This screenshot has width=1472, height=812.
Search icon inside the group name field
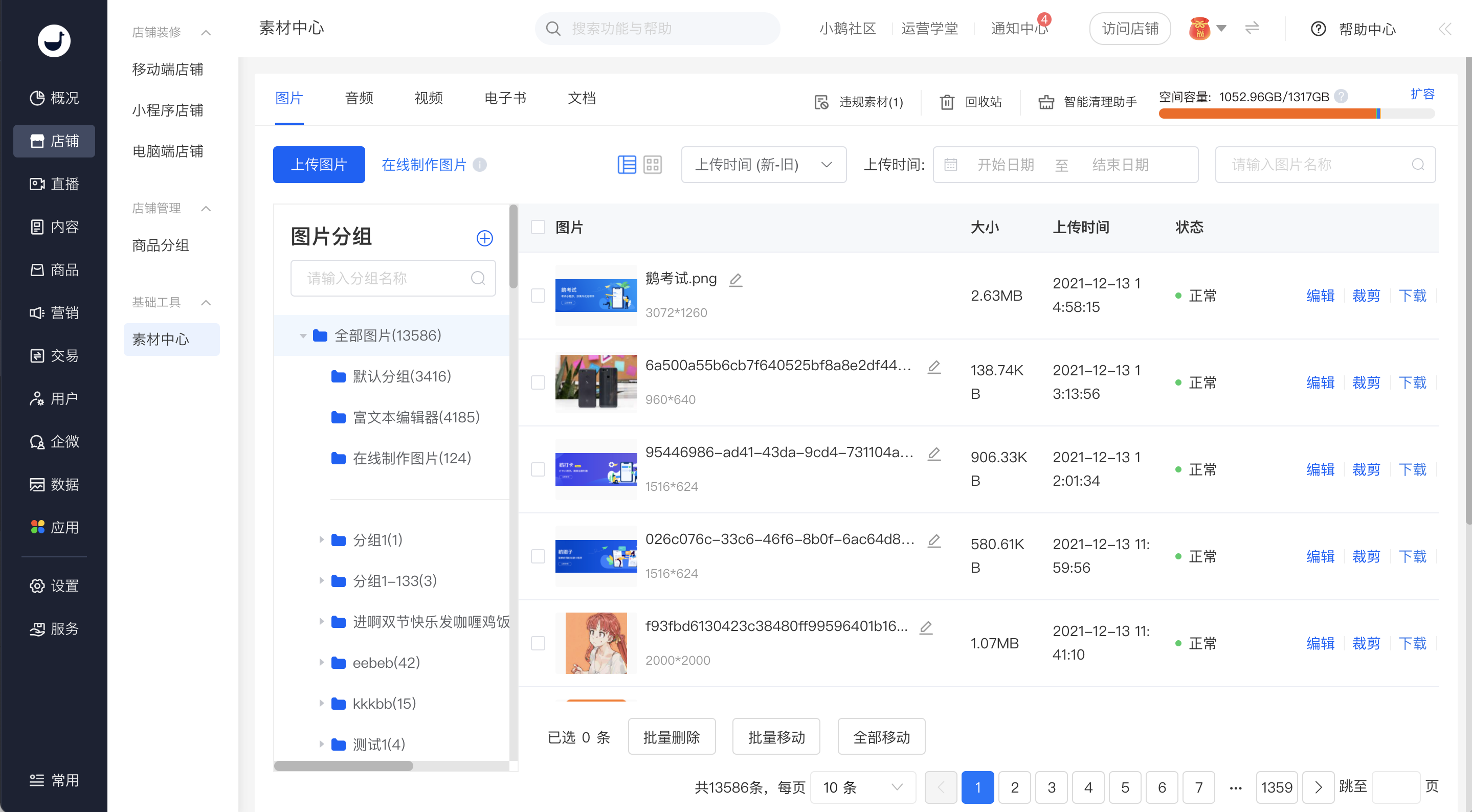point(478,278)
